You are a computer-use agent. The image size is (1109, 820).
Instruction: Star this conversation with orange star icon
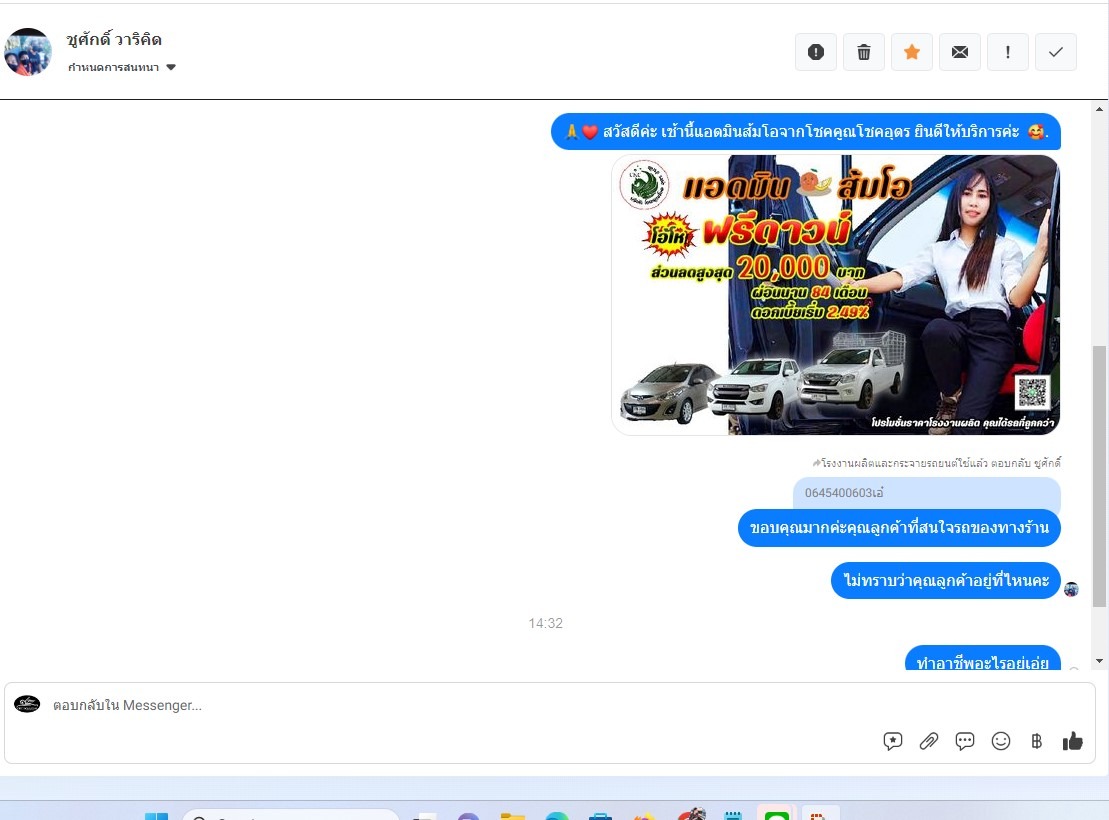click(912, 52)
